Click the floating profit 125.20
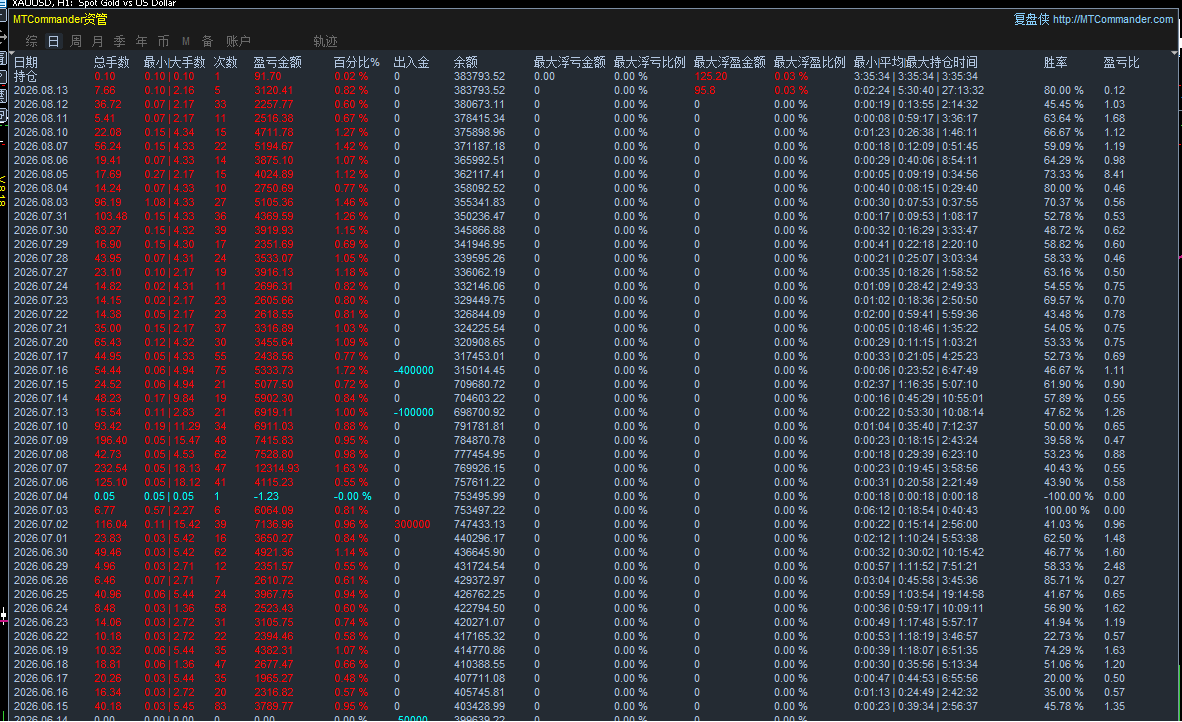The width and height of the screenshot is (1182, 722). [x=711, y=76]
